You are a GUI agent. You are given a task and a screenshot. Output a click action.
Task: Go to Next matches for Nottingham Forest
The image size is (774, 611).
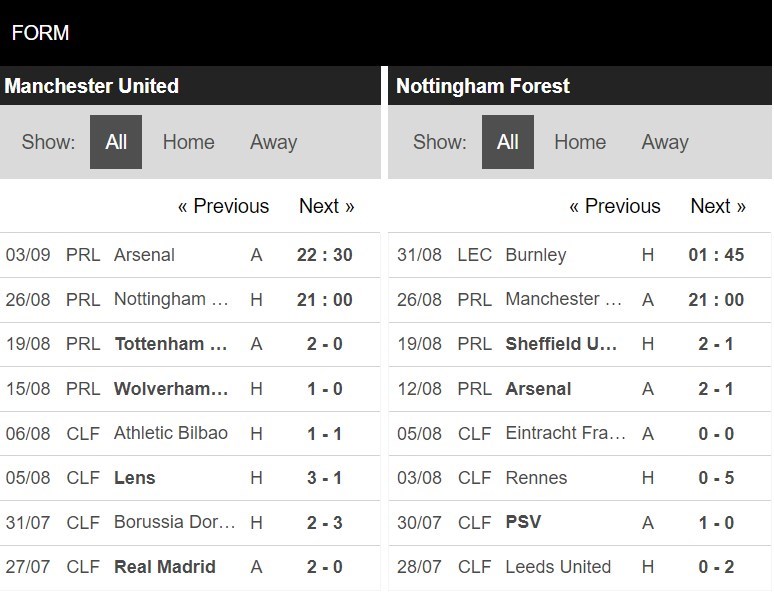tap(718, 206)
